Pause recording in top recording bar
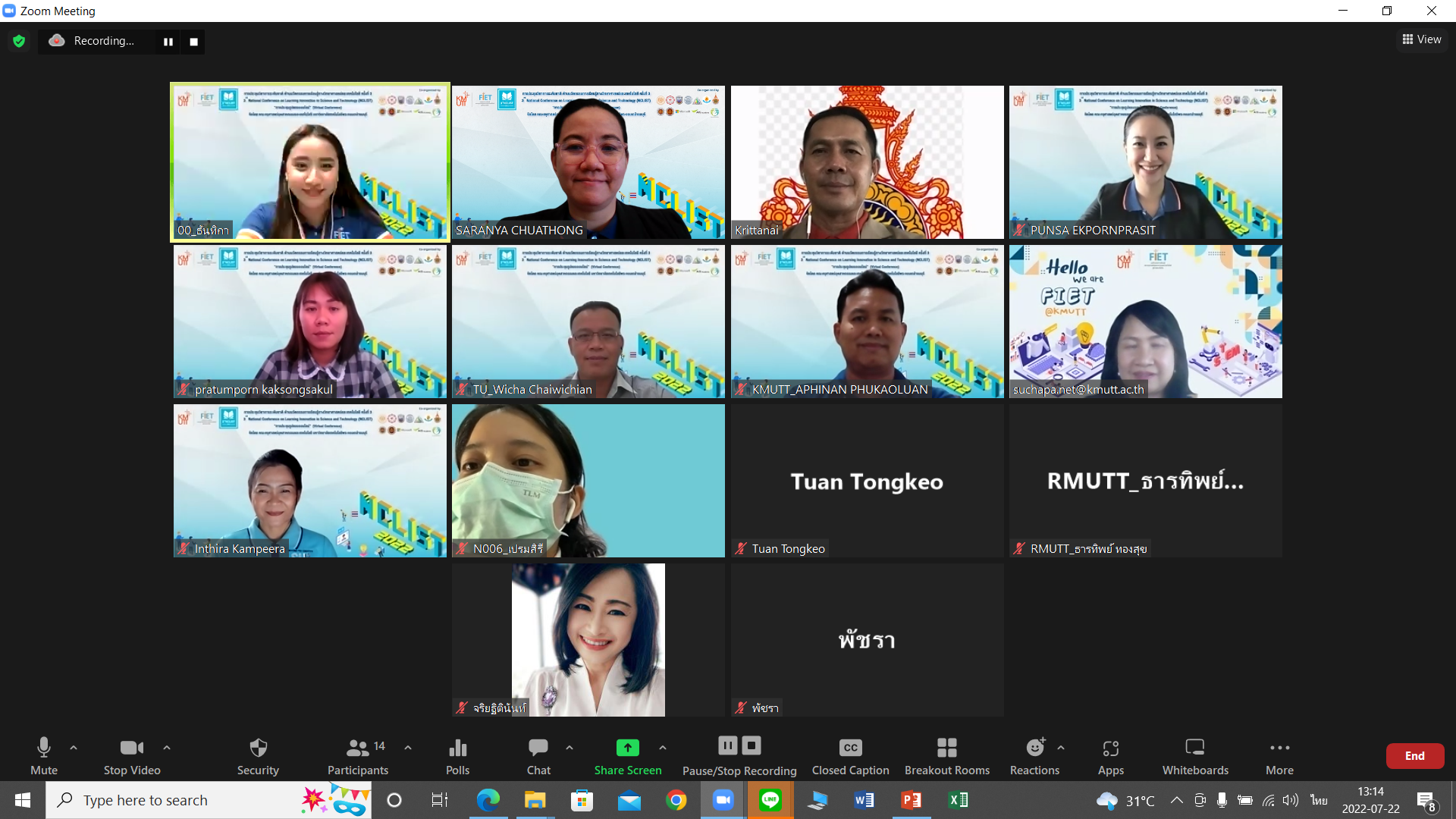Screen dimensions: 1456x819 coord(168,42)
